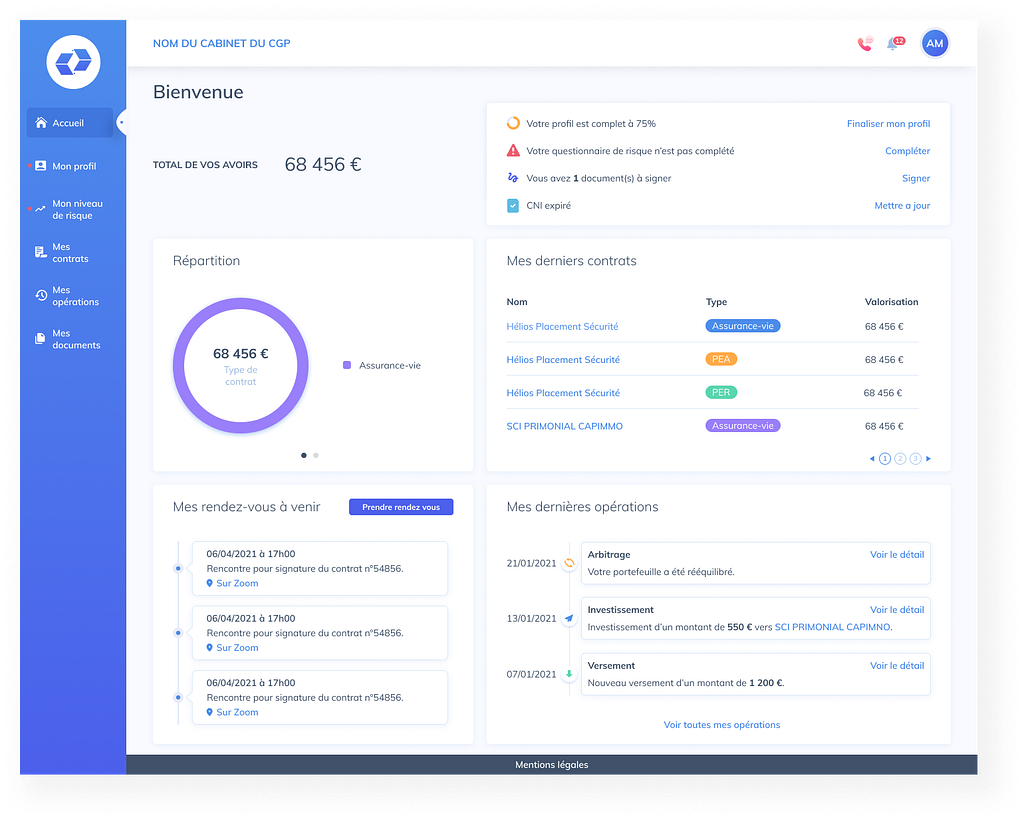Click the red risk questionnaire warning icon
The width and height of the screenshot is (1024, 821).
coord(513,151)
